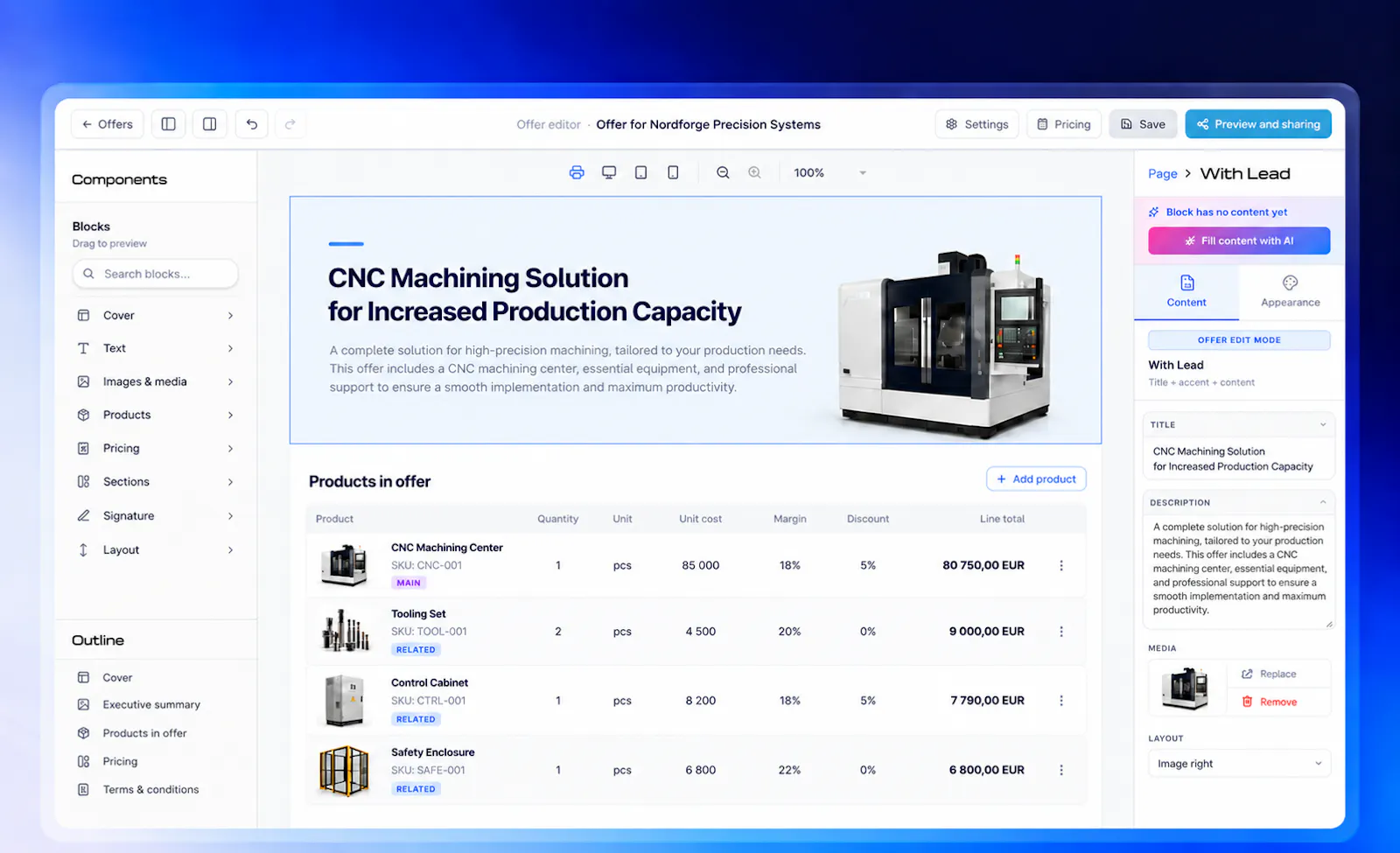Go to Terms & conditions in Outline

pos(150,790)
